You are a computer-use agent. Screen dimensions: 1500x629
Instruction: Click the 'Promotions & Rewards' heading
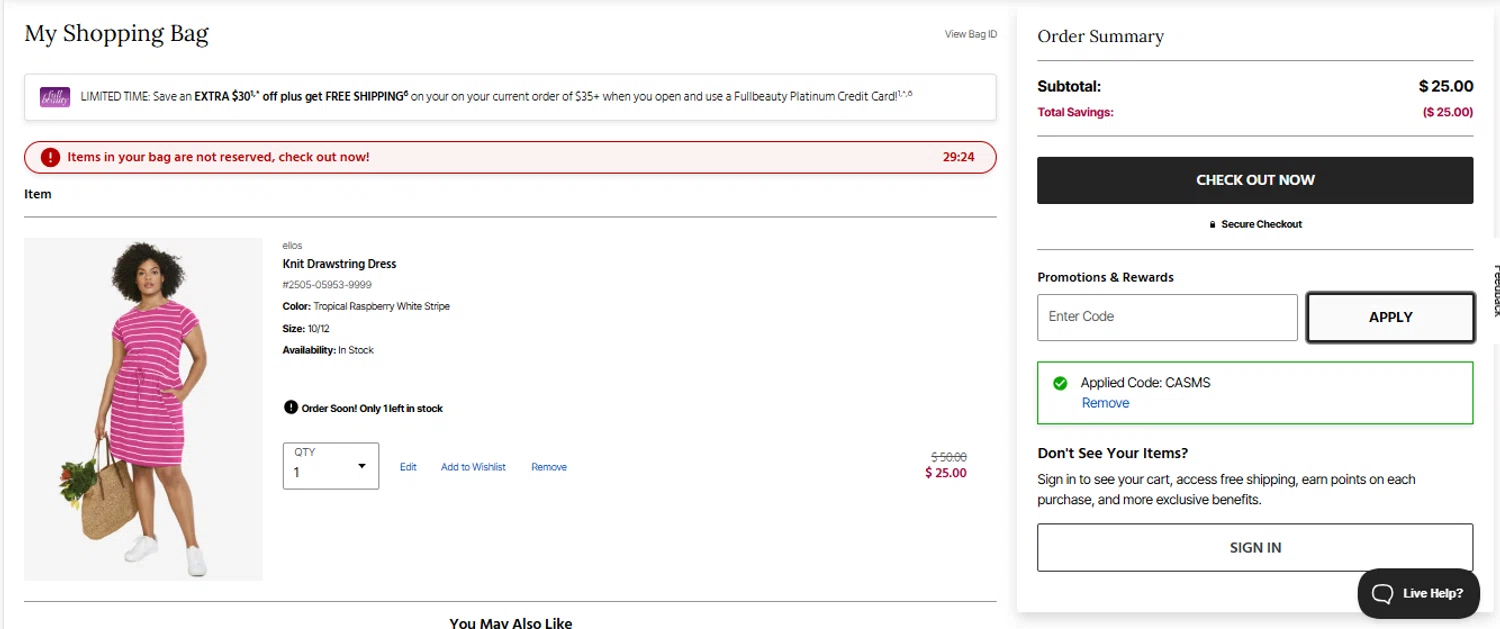coord(1105,277)
